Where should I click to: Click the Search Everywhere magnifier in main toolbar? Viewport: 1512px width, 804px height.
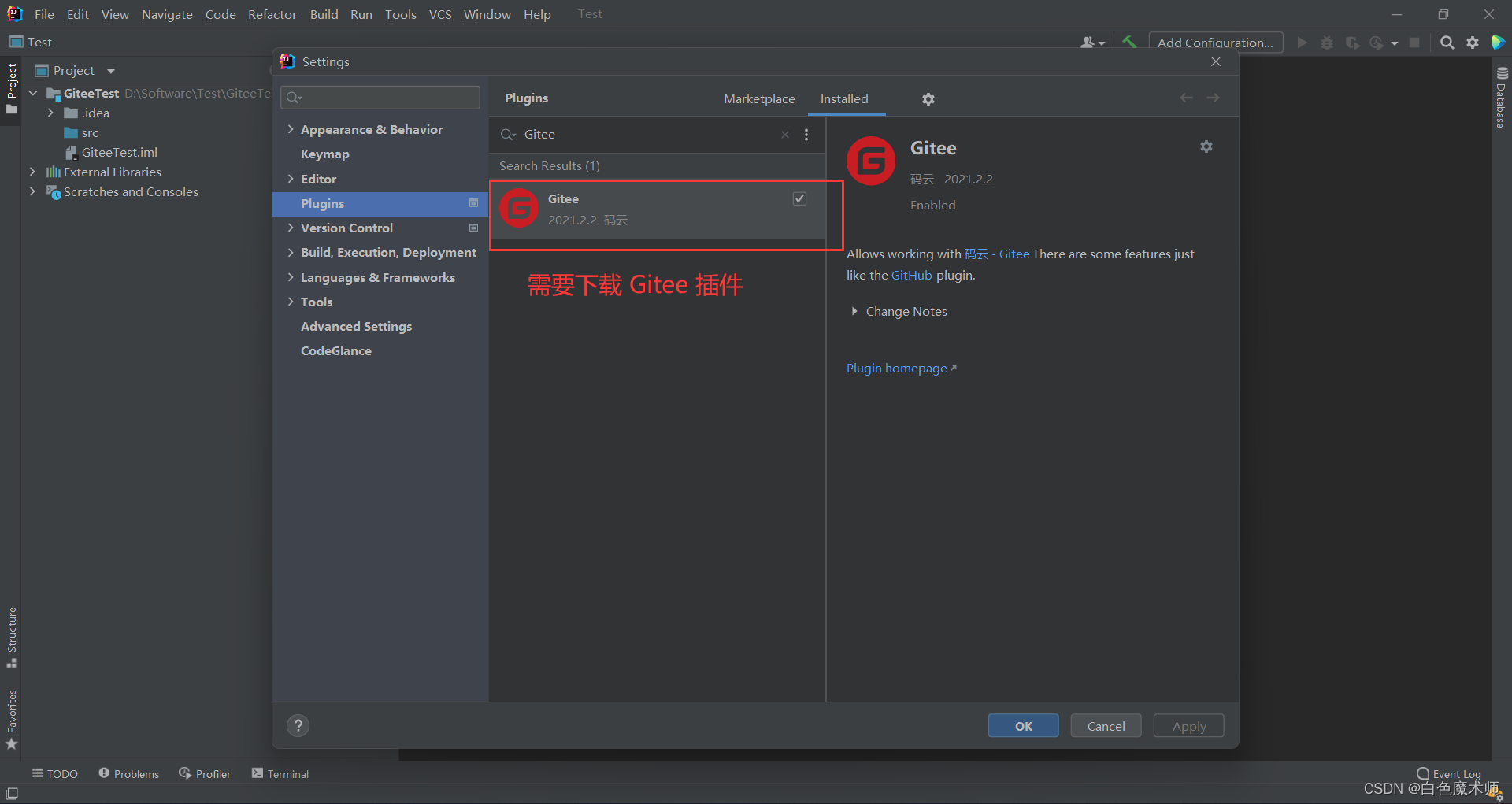(1447, 43)
